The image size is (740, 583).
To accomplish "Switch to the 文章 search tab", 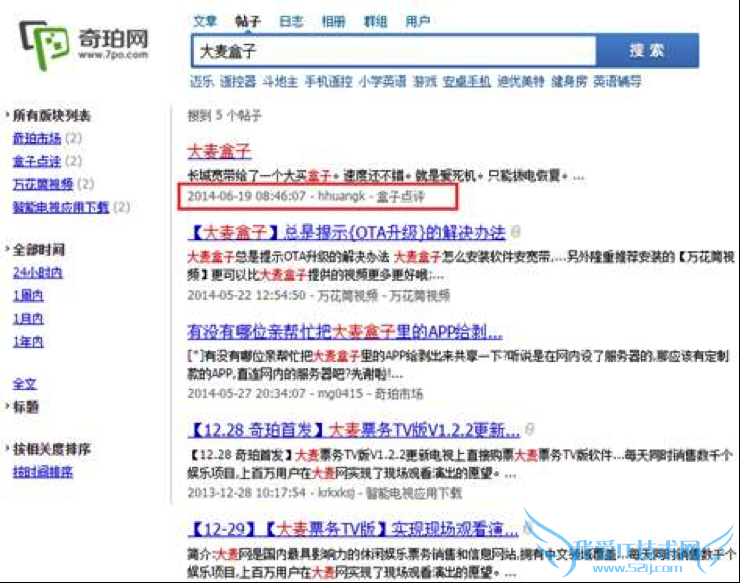I will [x=205, y=21].
